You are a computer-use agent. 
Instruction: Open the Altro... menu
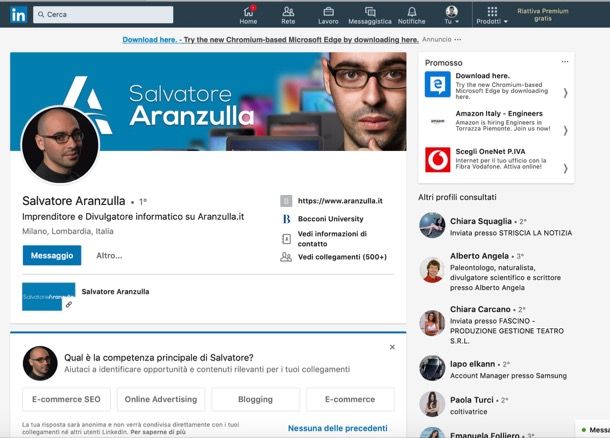(x=109, y=256)
